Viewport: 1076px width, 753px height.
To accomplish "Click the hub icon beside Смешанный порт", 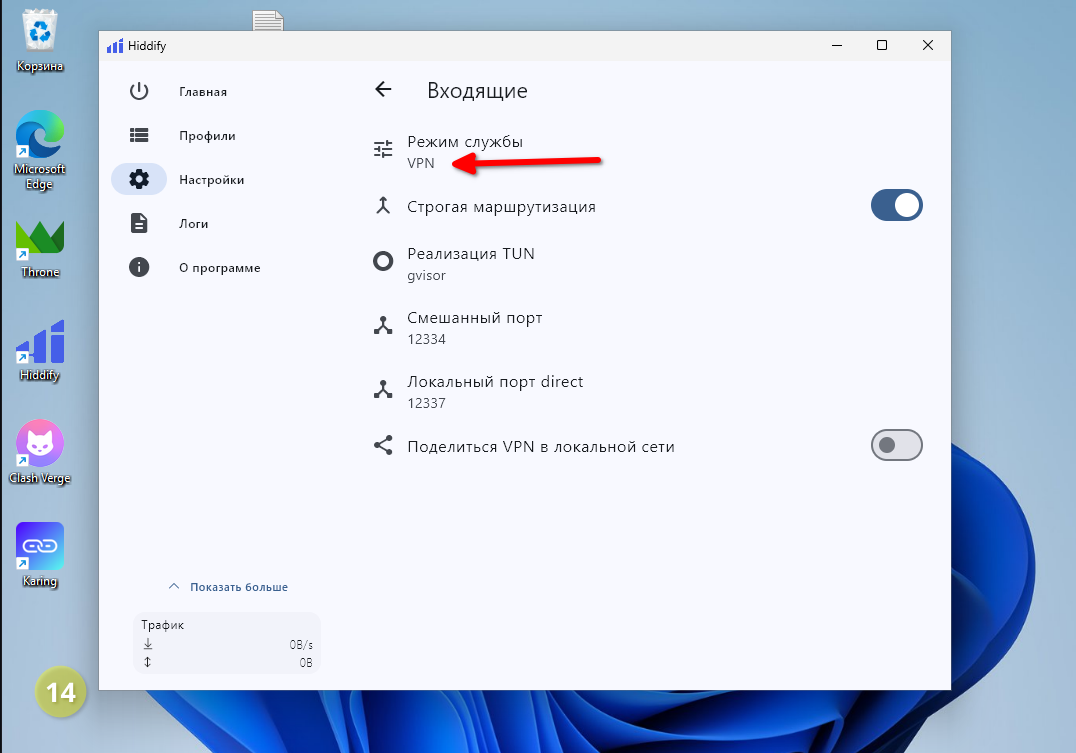I will pyautogui.click(x=383, y=325).
